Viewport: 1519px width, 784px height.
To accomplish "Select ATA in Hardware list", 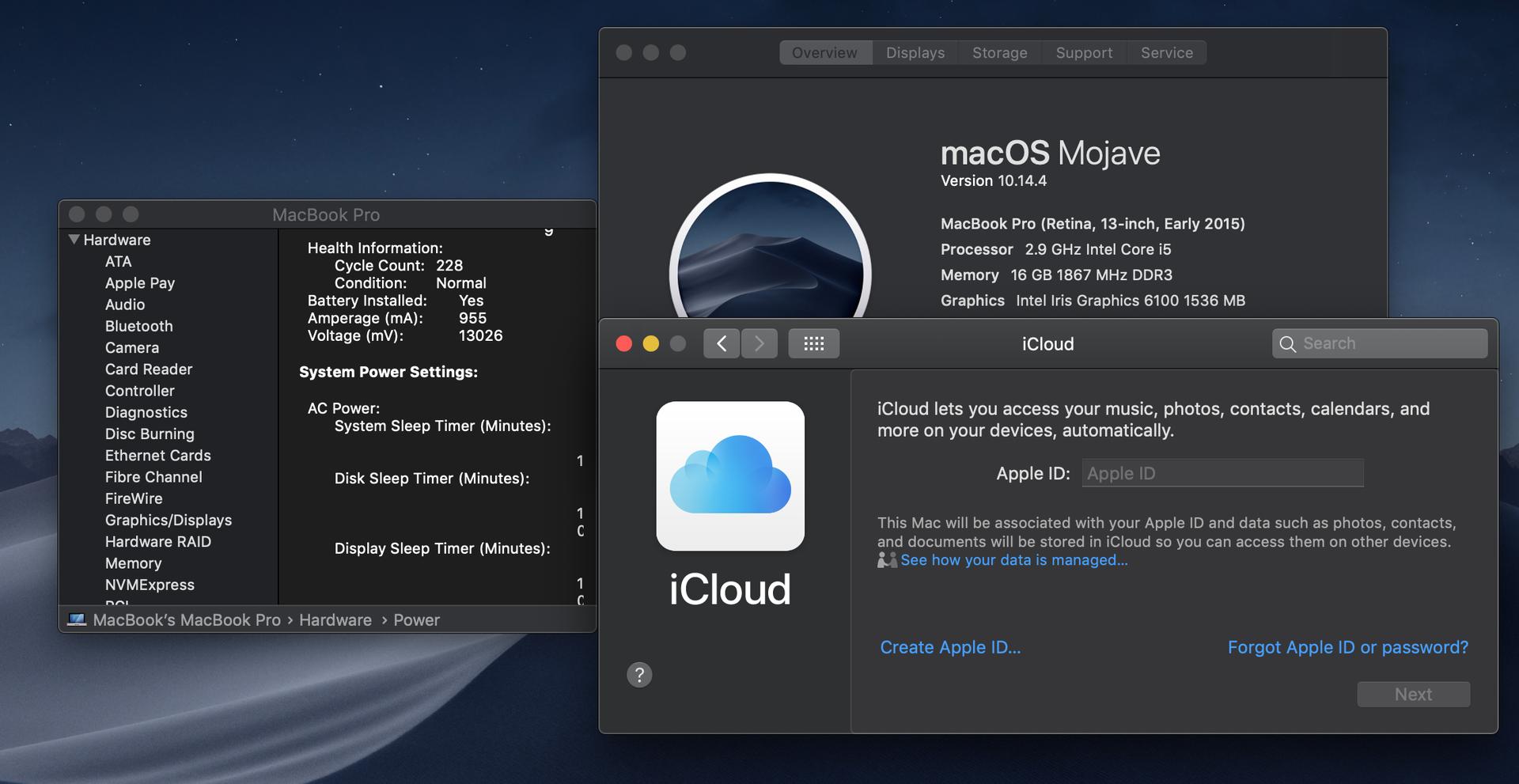I will click(x=119, y=261).
